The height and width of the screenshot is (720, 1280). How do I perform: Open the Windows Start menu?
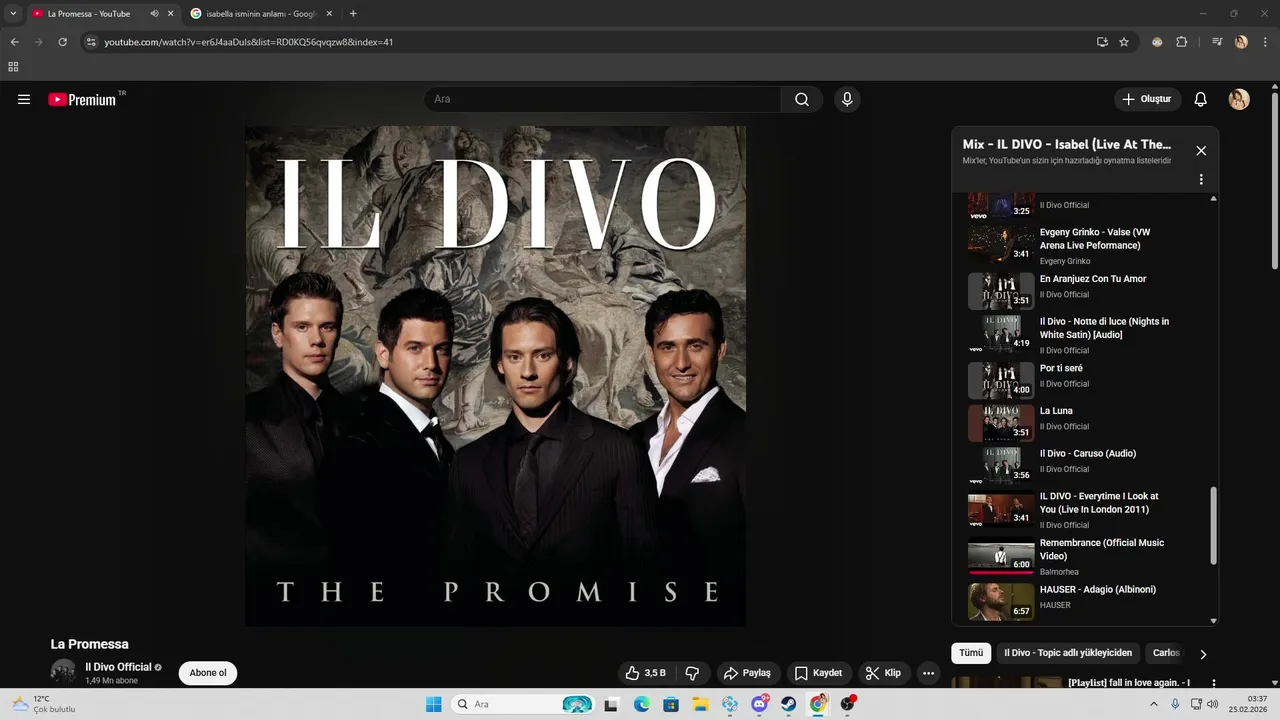pyautogui.click(x=433, y=704)
